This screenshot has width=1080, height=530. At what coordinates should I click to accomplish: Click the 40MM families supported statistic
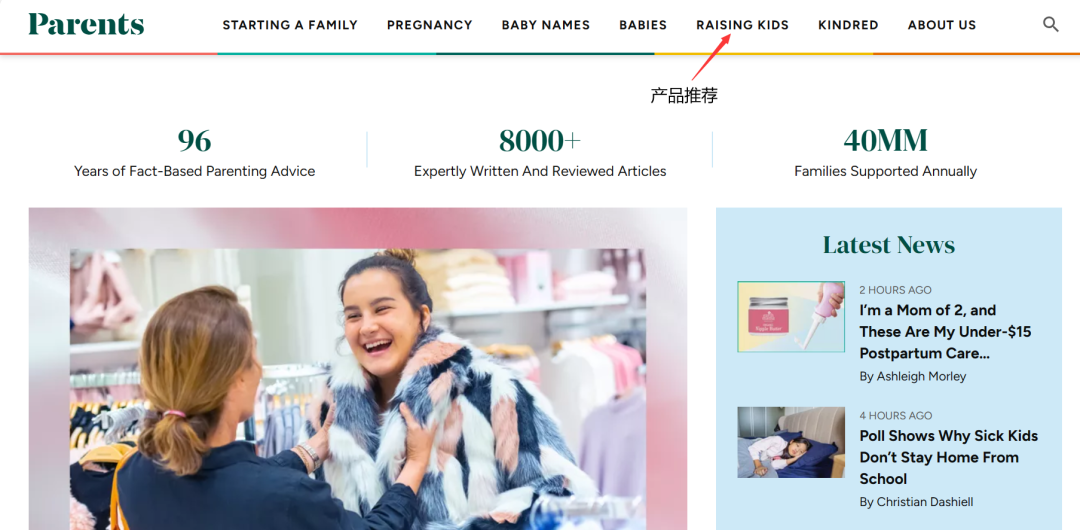(x=885, y=152)
